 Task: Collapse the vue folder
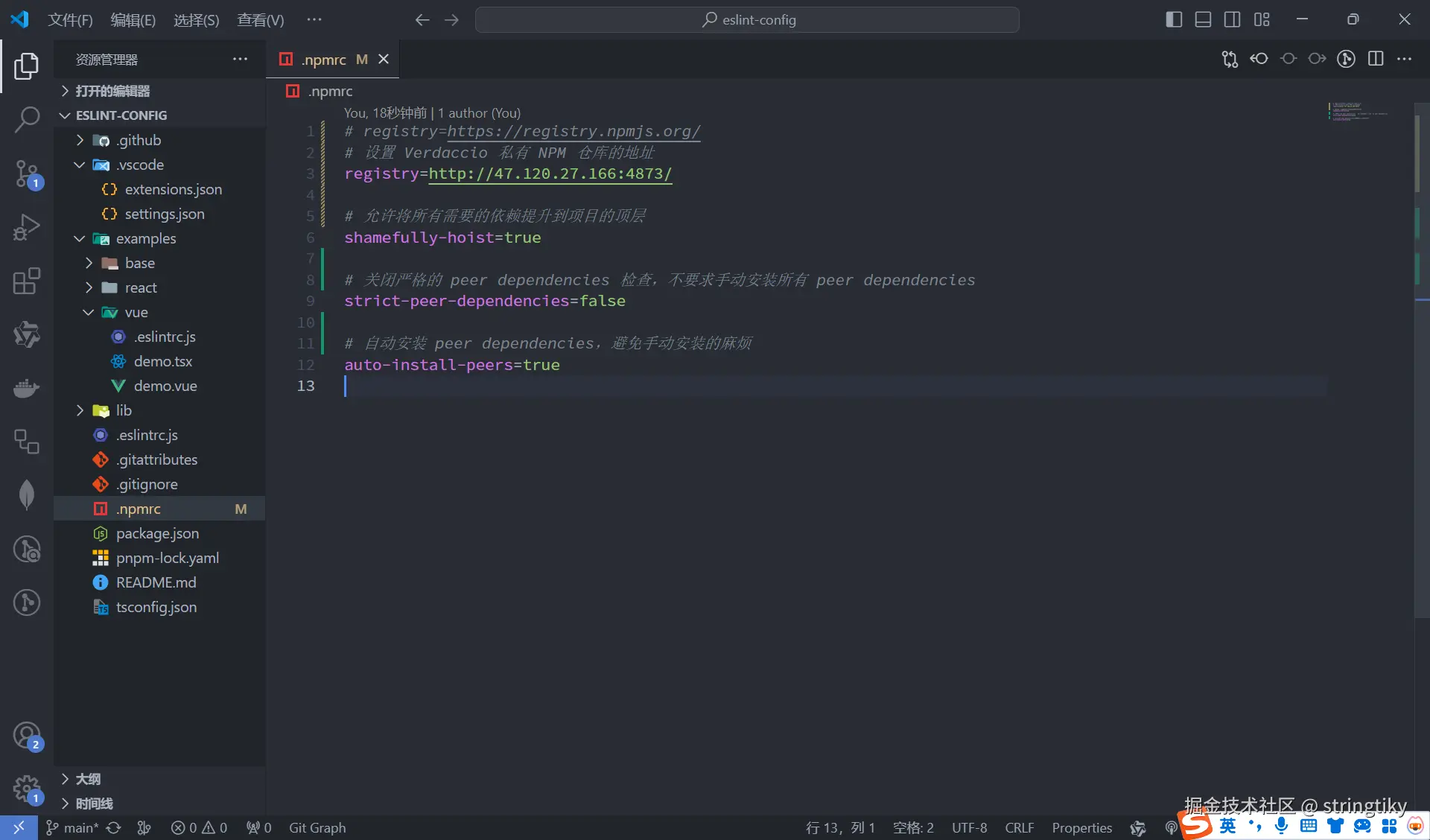point(136,312)
